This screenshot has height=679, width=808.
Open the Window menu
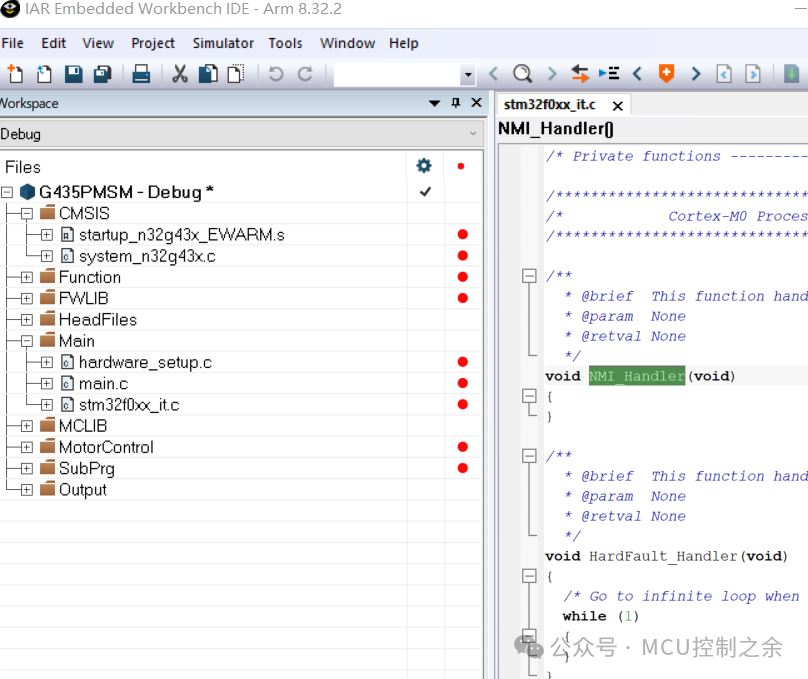click(347, 43)
